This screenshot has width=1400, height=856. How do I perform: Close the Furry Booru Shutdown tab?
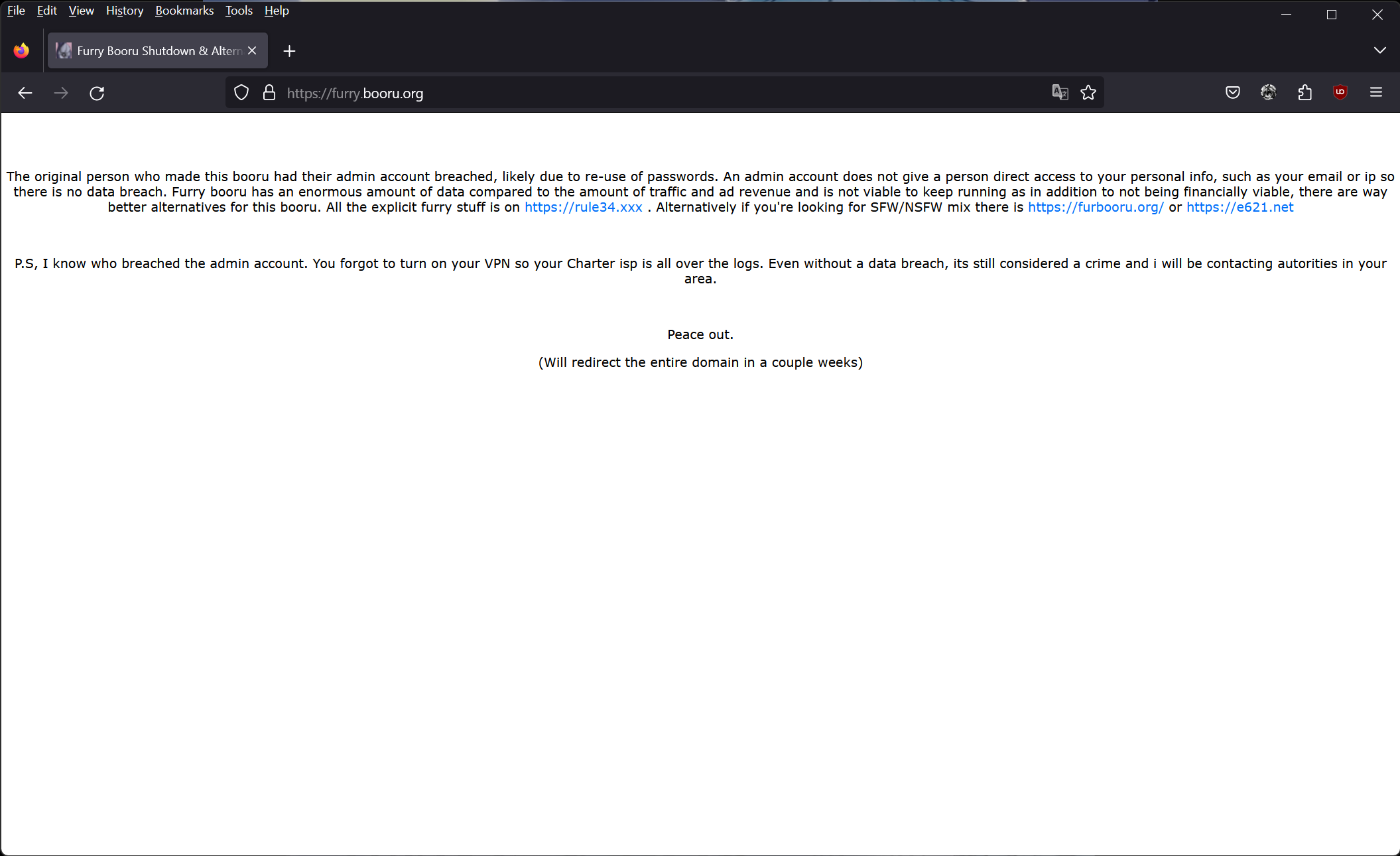pos(252,50)
